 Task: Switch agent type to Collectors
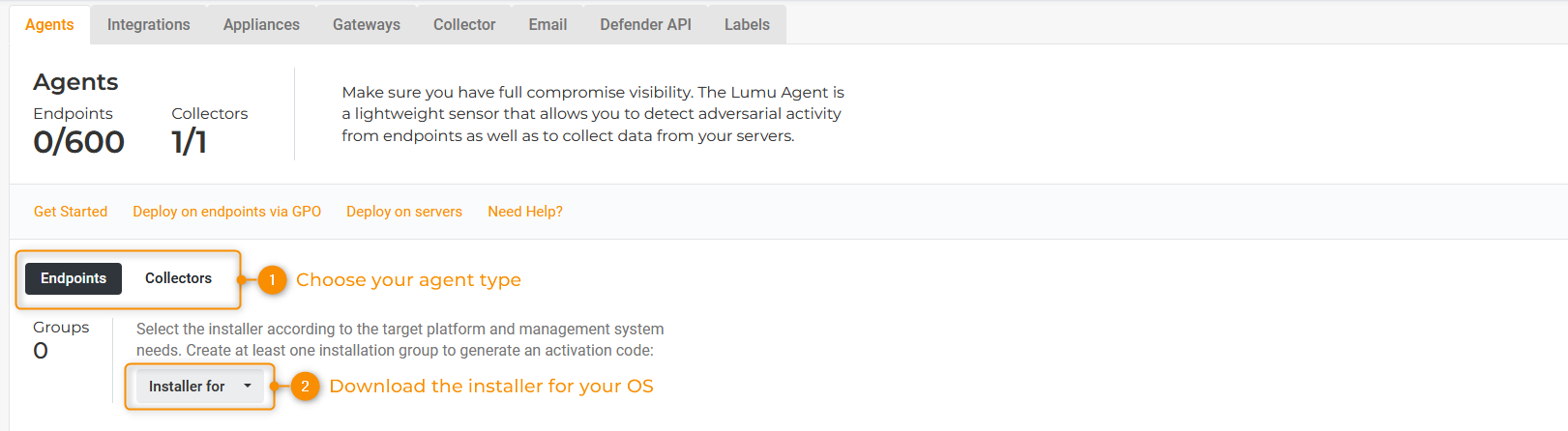(x=178, y=278)
